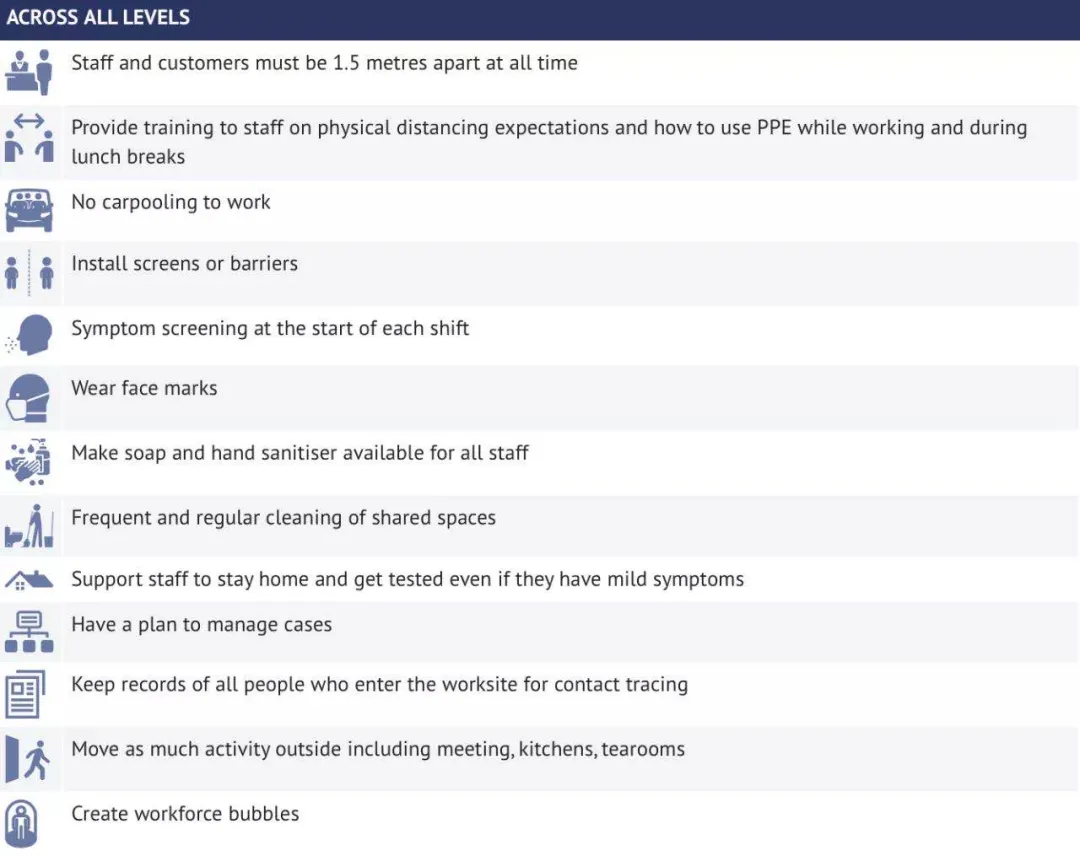Click the records document icon
Image resolution: width=1080 pixels, height=856 pixels.
[25, 693]
